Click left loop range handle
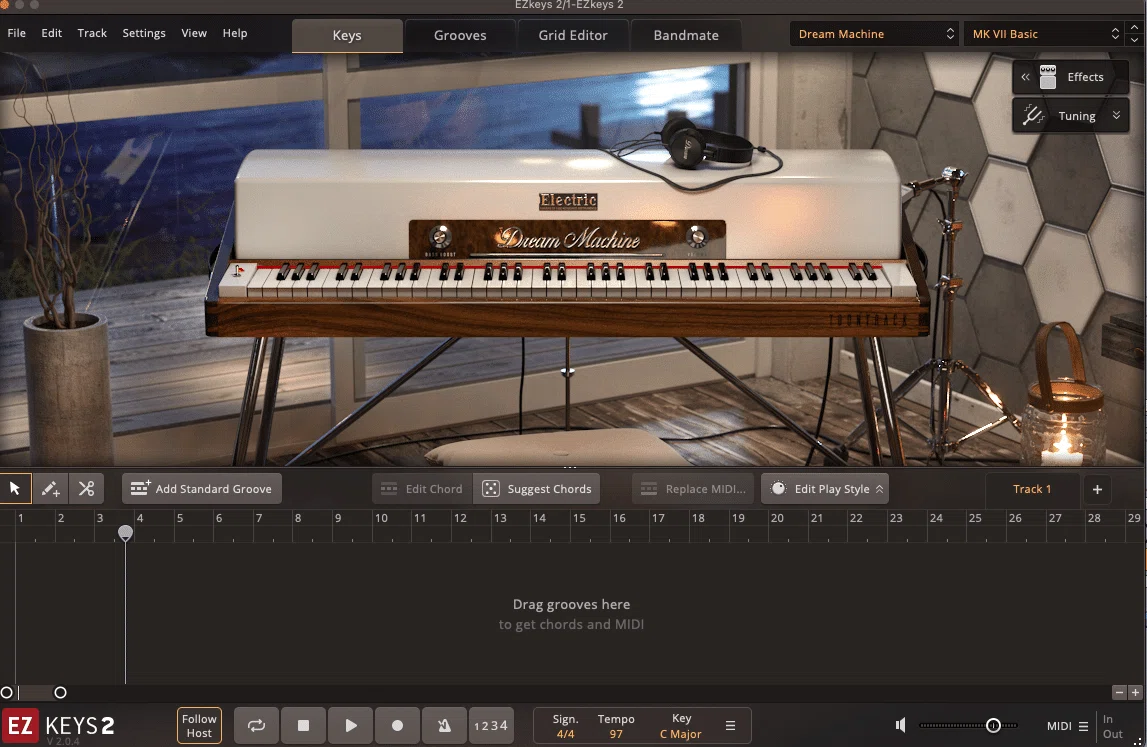 tap(7, 692)
